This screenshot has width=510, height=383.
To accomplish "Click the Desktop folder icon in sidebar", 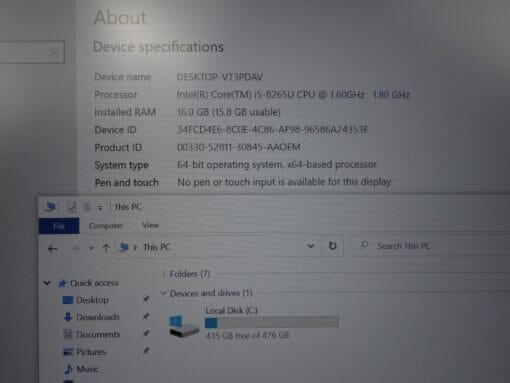I will coord(68,300).
